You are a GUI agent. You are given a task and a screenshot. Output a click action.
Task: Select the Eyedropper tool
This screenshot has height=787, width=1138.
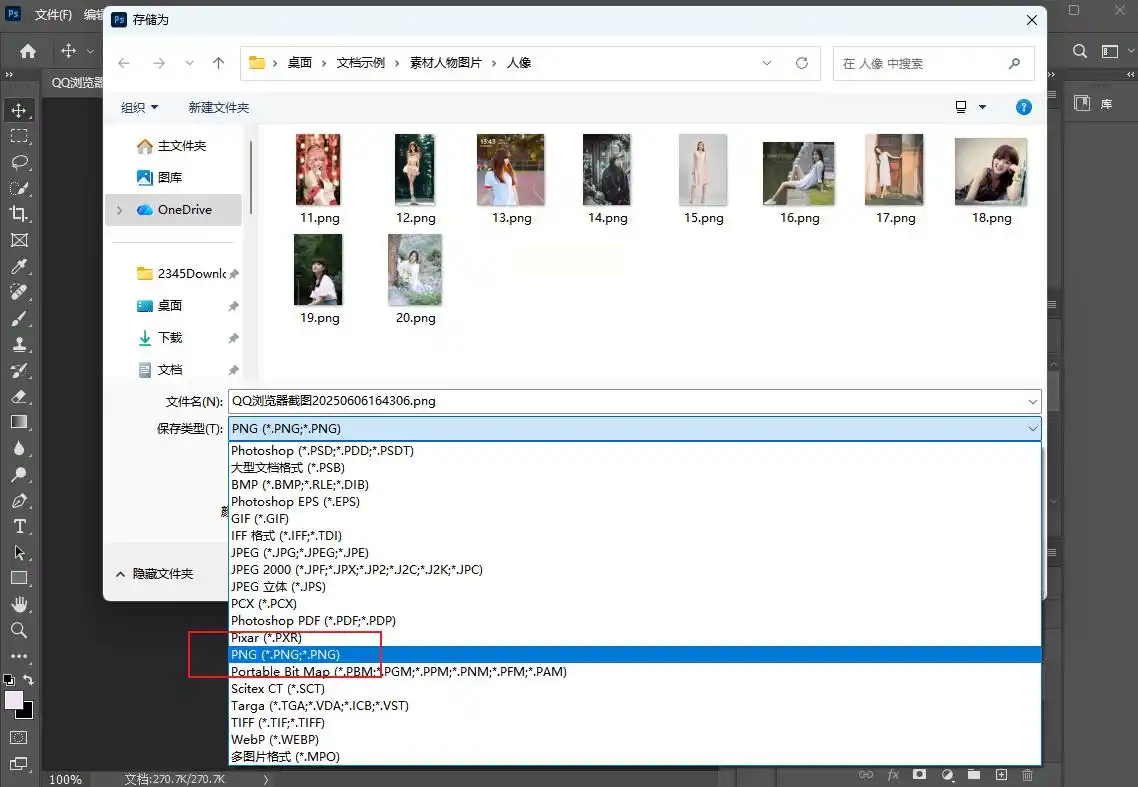click(20, 266)
